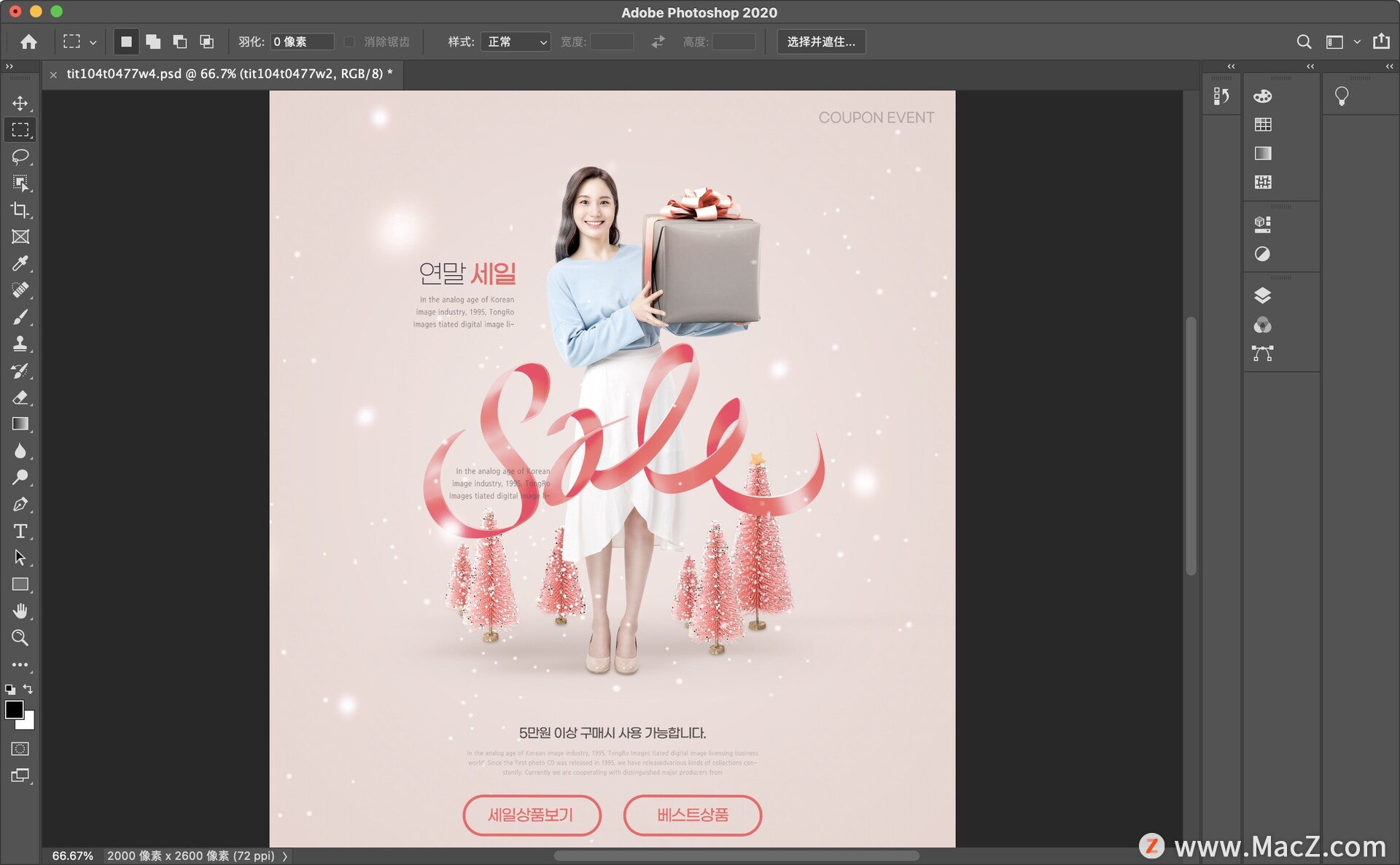Click the Select and Mask (选择并遮住) button
Viewport: 1400px width, 865px height.
tap(821, 42)
